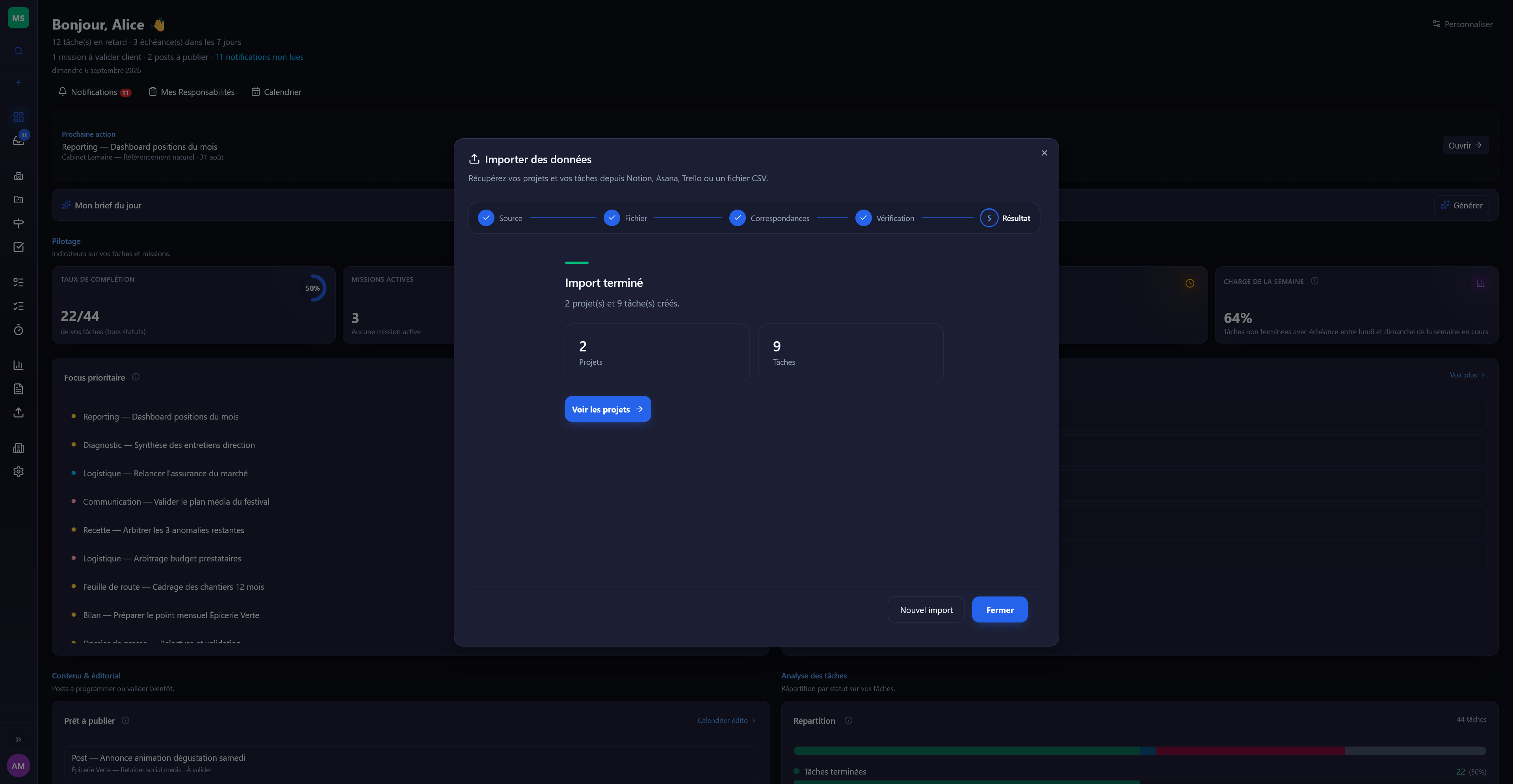The height and width of the screenshot is (784, 1513).
Task: Click the plus icon in the sidebar
Action: (x=18, y=83)
